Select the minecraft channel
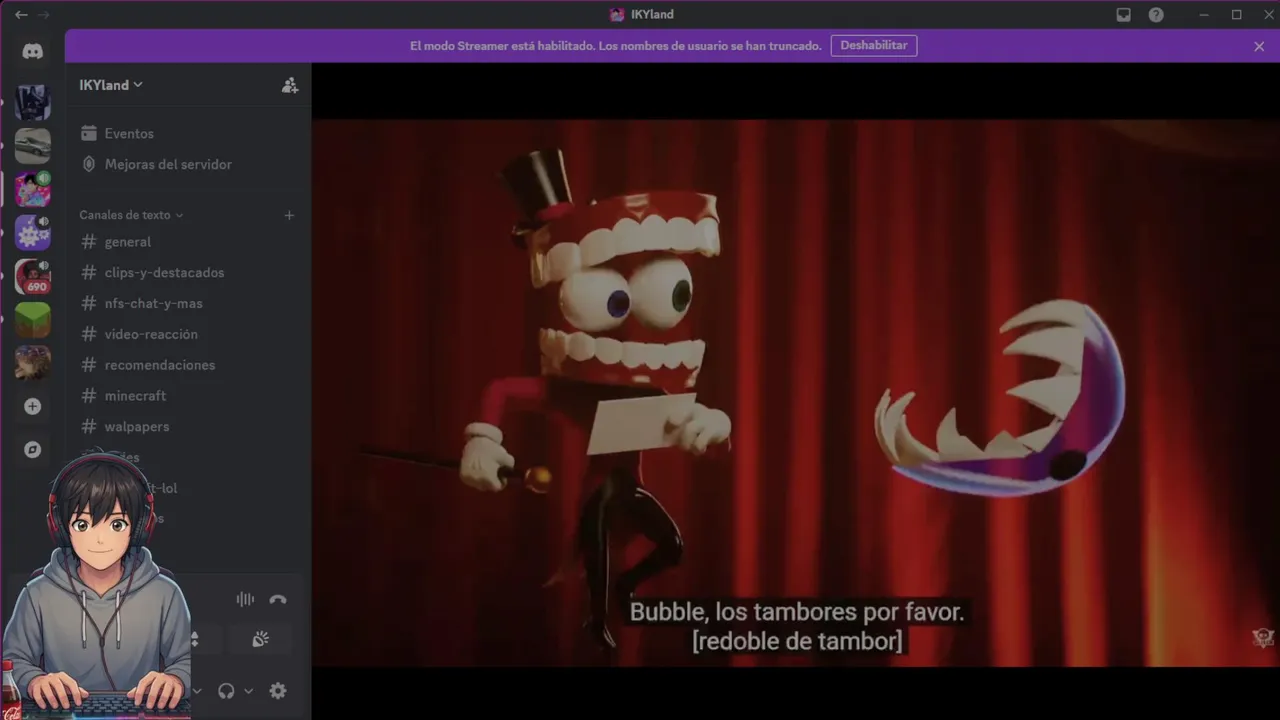1280x720 pixels. (188, 396)
